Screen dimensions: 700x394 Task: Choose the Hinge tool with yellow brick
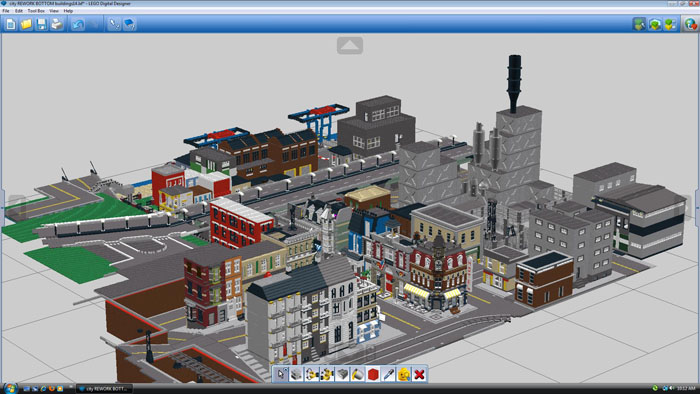click(312, 374)
